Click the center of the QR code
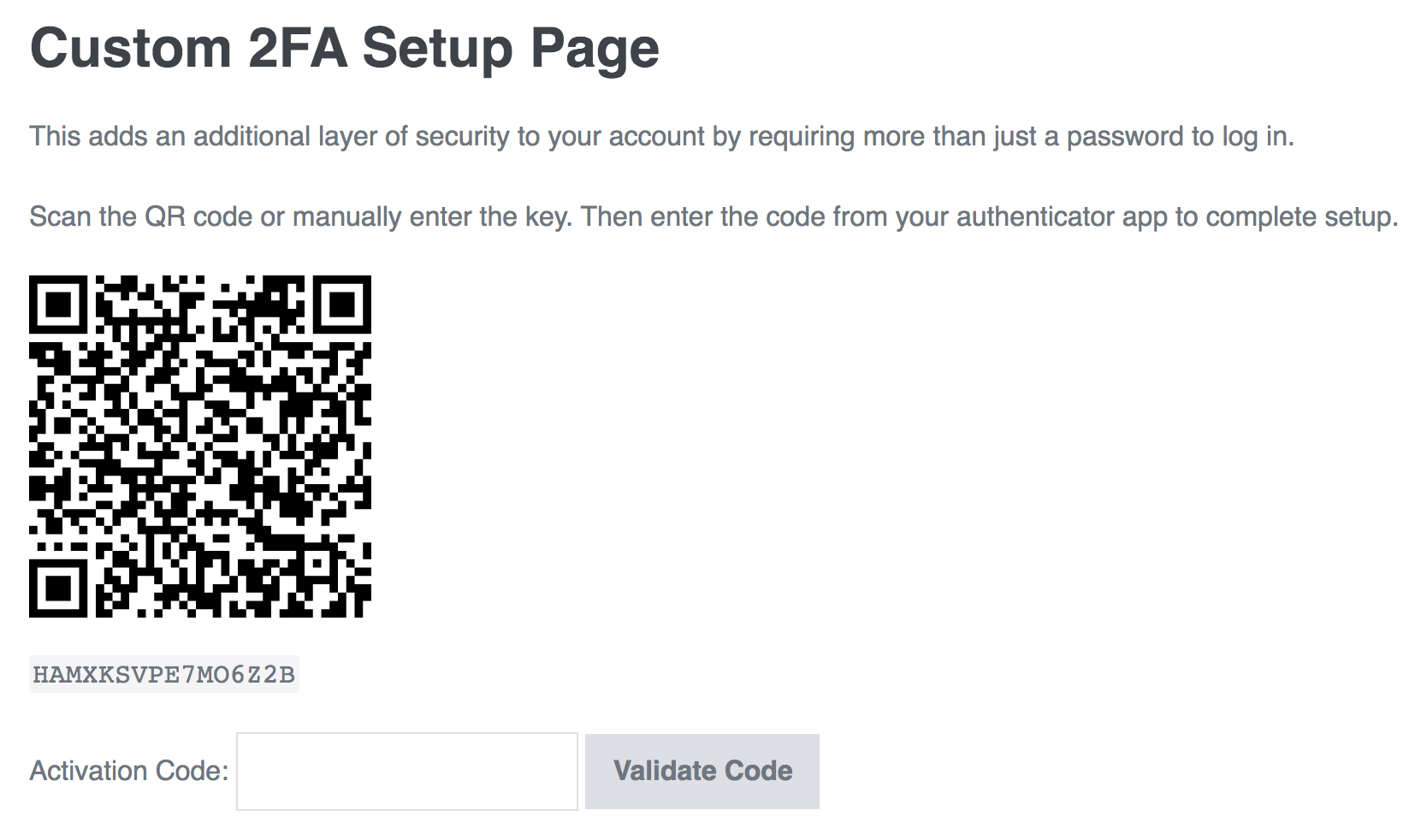The height and width of the screenshot is (840, 1415). coord(200,446)
